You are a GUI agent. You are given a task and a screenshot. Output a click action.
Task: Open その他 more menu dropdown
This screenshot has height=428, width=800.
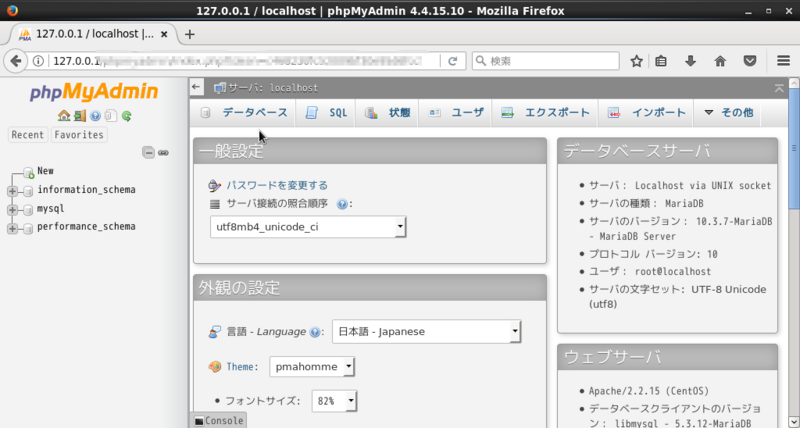click(x=728, y=113)
